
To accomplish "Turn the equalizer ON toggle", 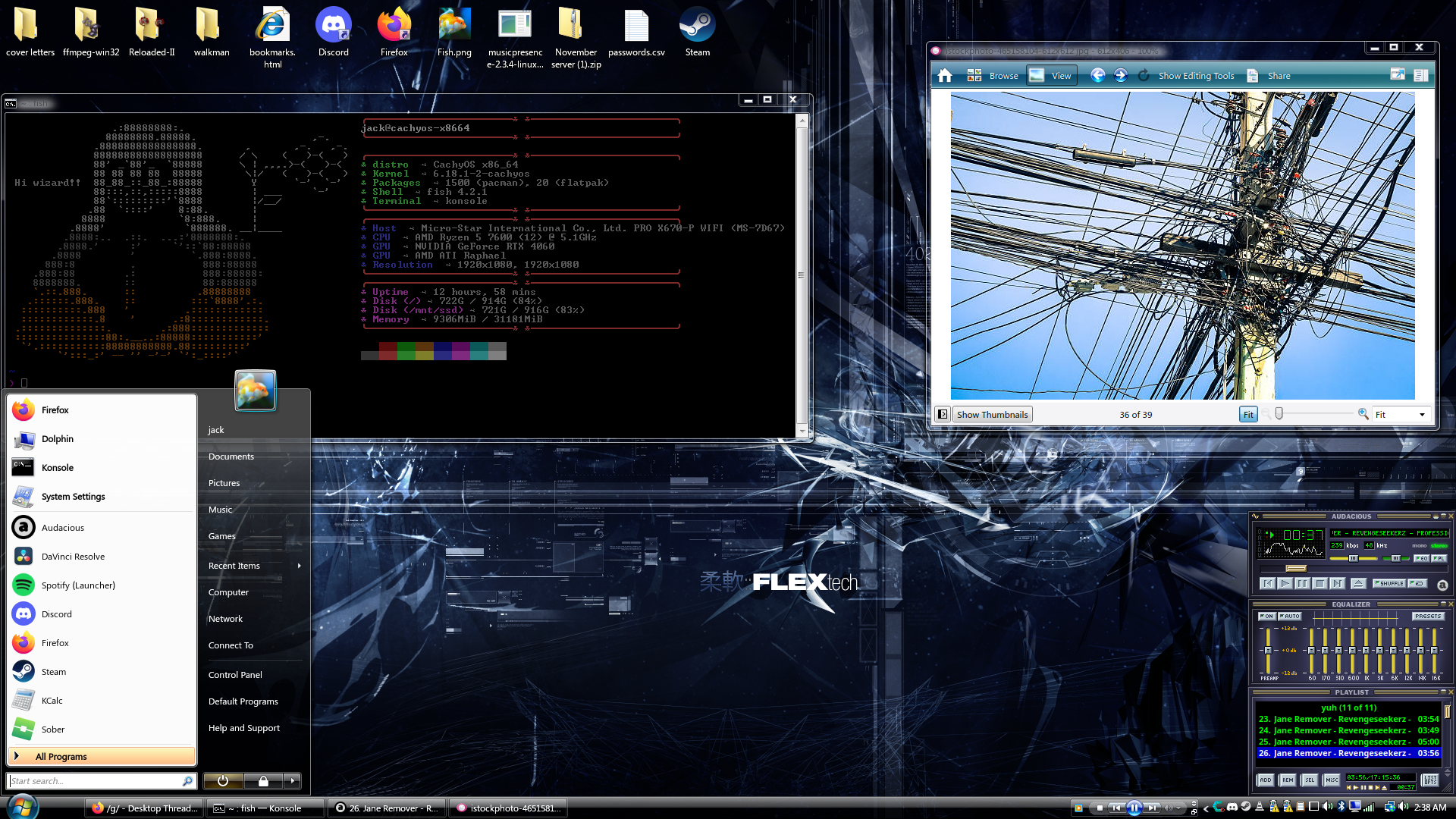I will click(x=1266, y=616).
